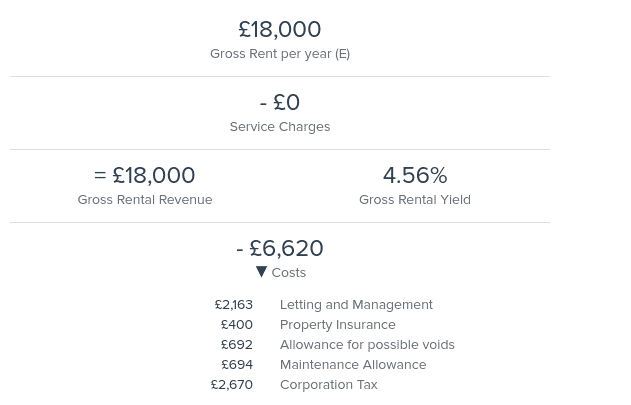Select the £0 Service Charges amount
631x405 pixels.
(x=280, y=102)
